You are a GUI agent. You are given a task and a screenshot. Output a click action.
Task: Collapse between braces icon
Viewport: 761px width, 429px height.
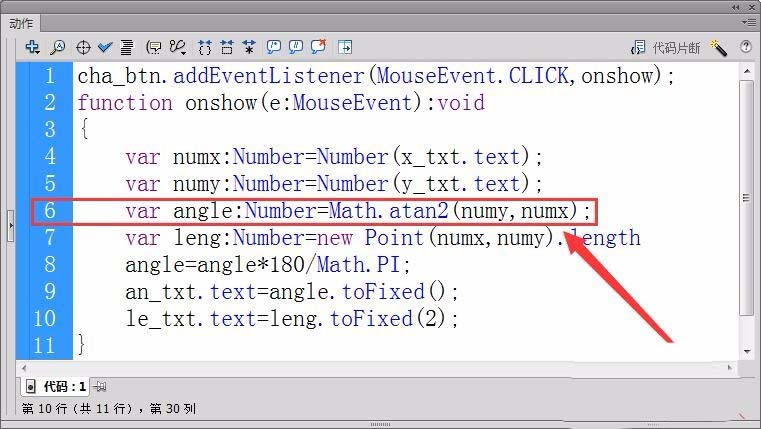pos(205,47)
